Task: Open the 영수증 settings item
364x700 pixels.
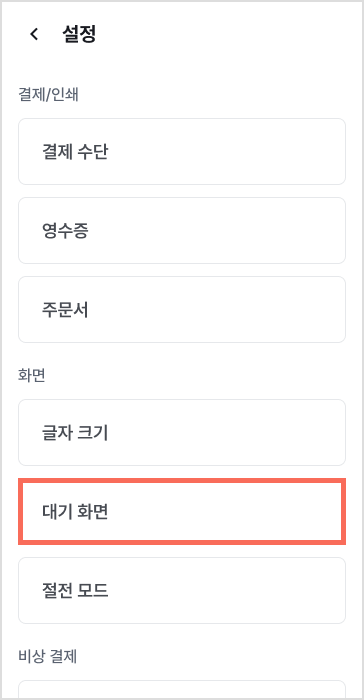Action: pos(182,230)
